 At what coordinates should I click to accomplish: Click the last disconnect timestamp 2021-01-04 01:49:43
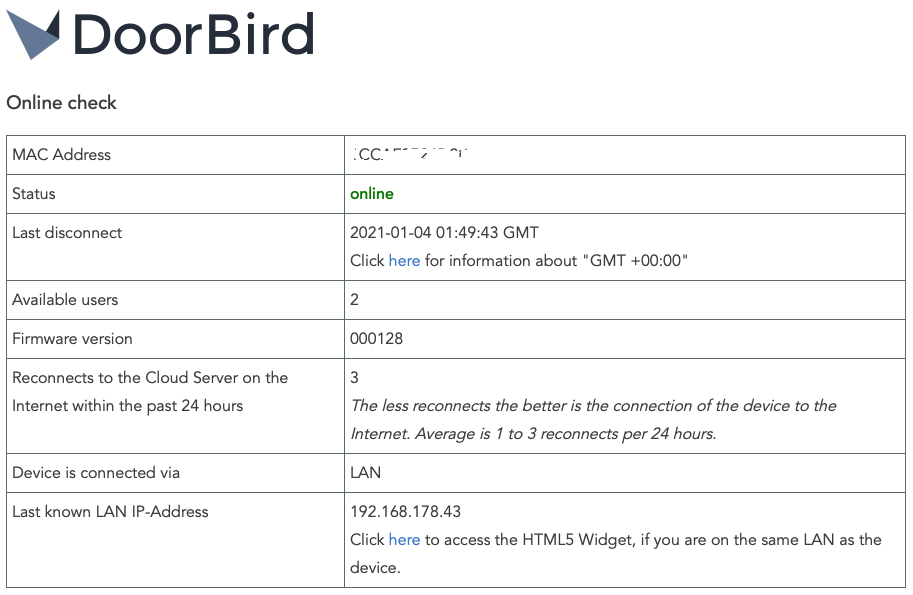pos(424,232)
